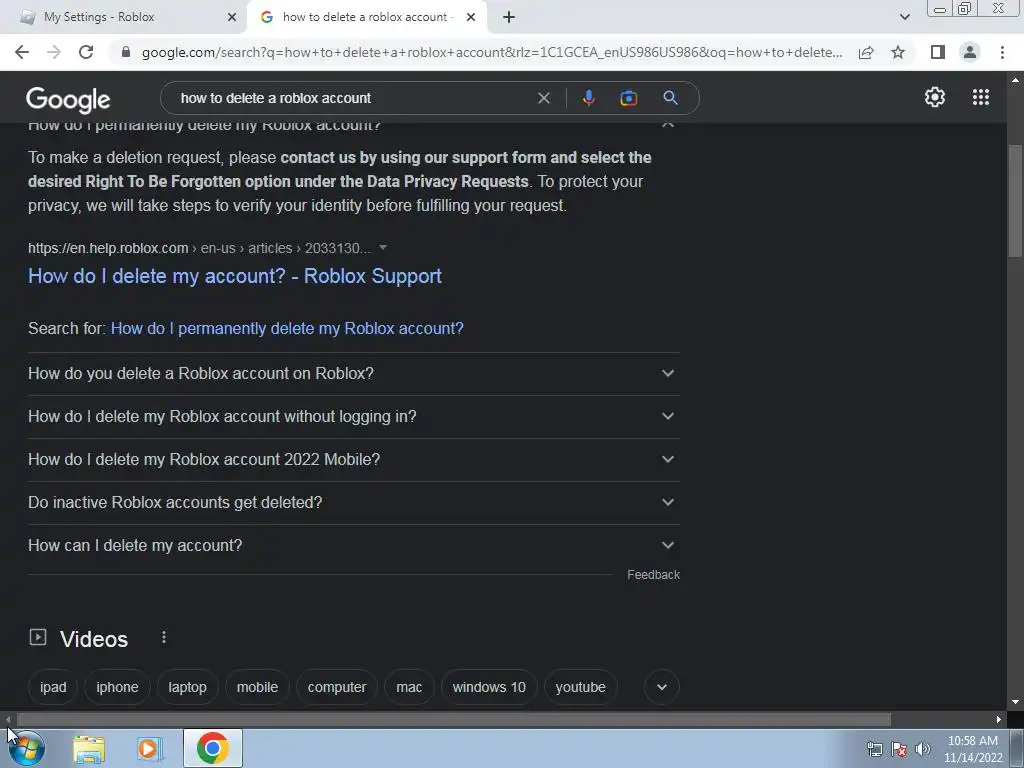Image resolution: width=1024 pixels, height=768 pixels.
Task: Open Chrome profile avatar menu
Action: [x=970, y=52]
